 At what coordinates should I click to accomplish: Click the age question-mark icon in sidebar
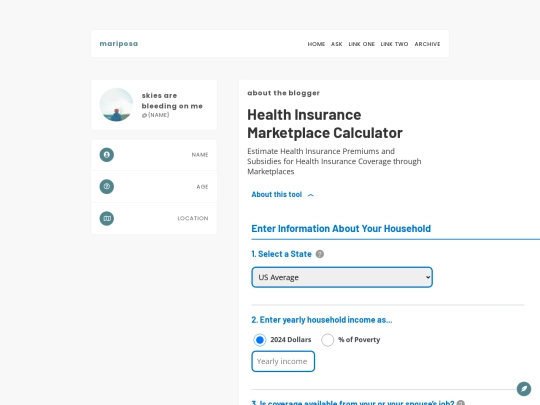click(x=107, y=187)
